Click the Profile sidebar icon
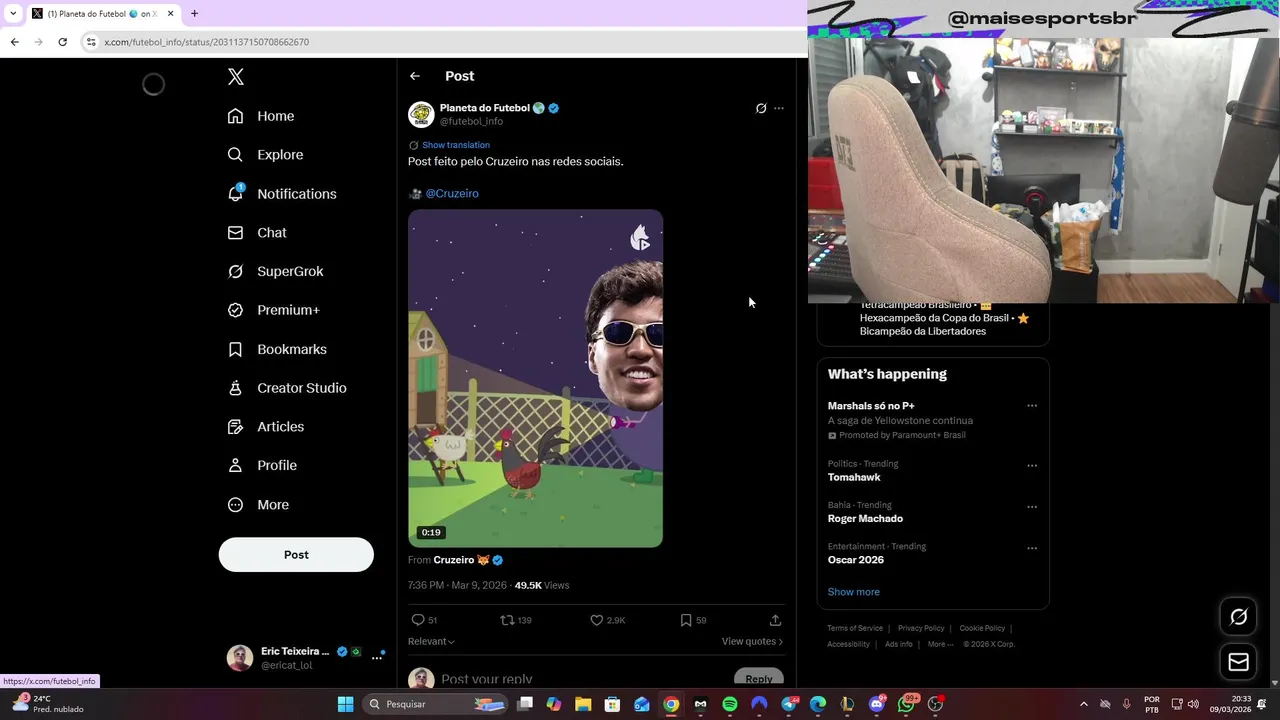Screen dimensions: 1280x720 pyautogui.click(x=235, y=466)
